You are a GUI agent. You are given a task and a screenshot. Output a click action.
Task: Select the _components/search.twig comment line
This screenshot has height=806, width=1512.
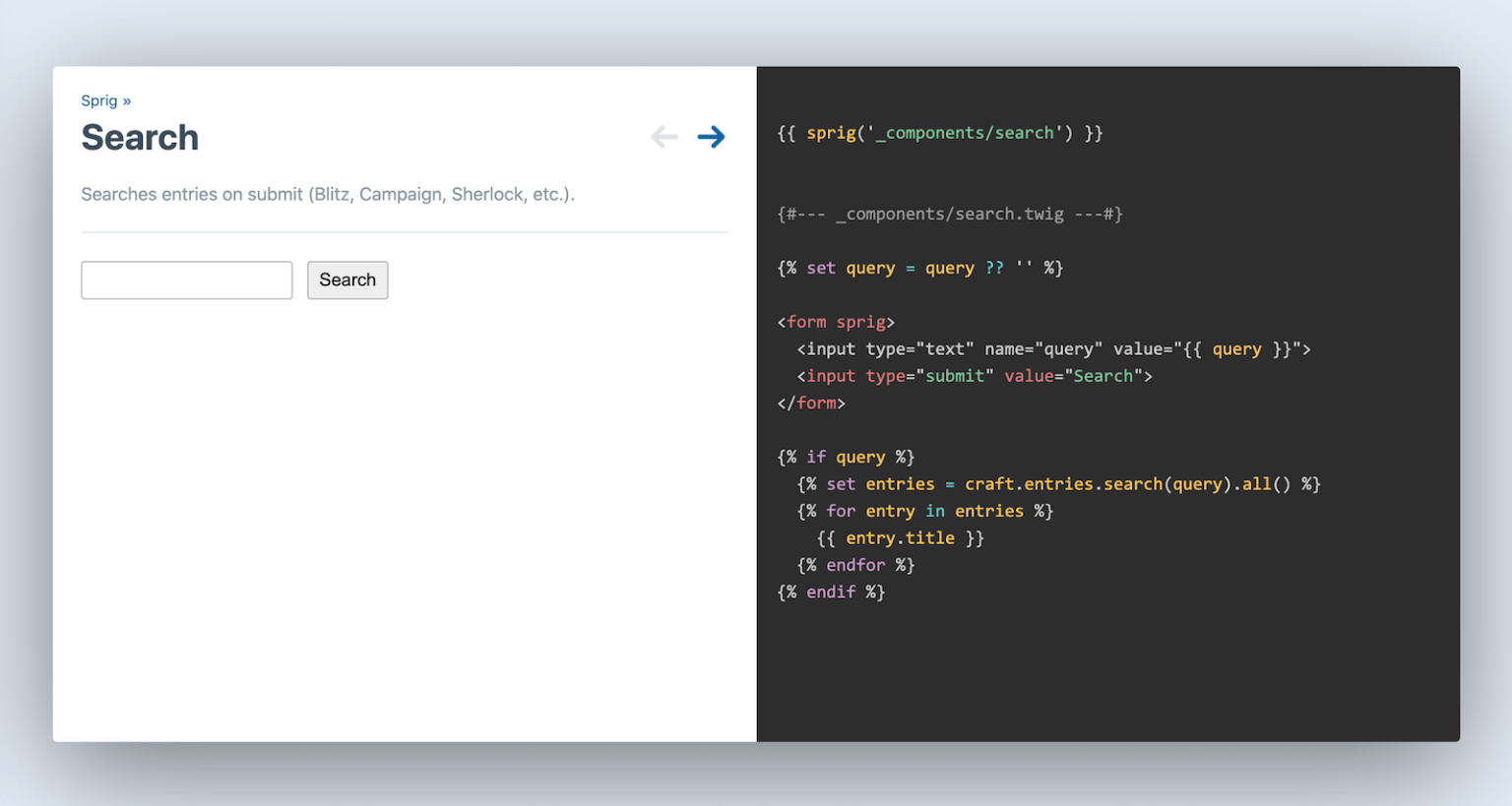(950, 214)
